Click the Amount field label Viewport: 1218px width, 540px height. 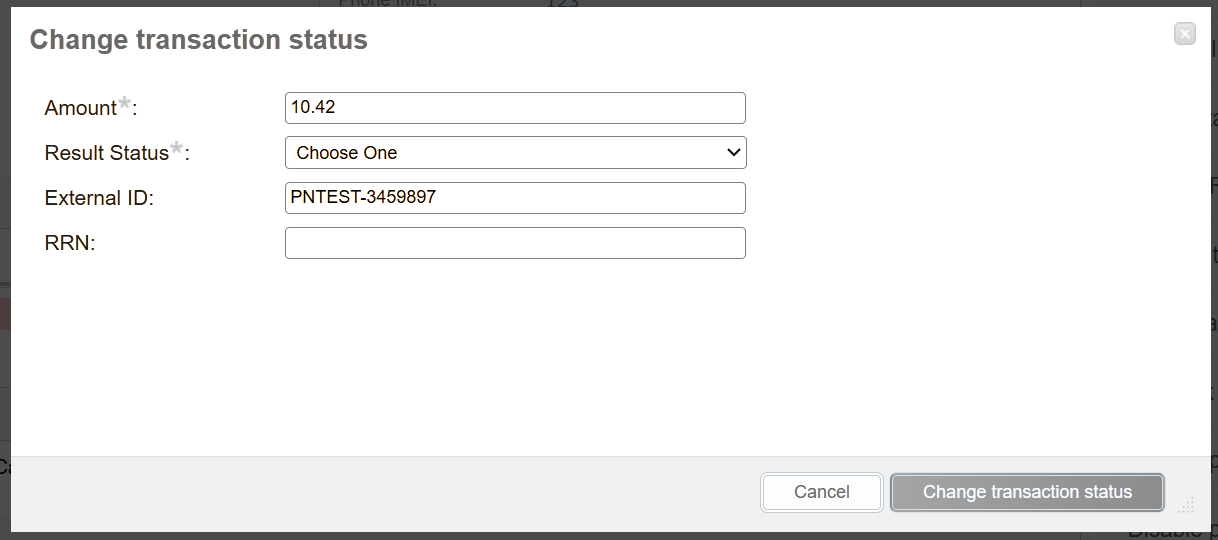click(x=81, y=108)
